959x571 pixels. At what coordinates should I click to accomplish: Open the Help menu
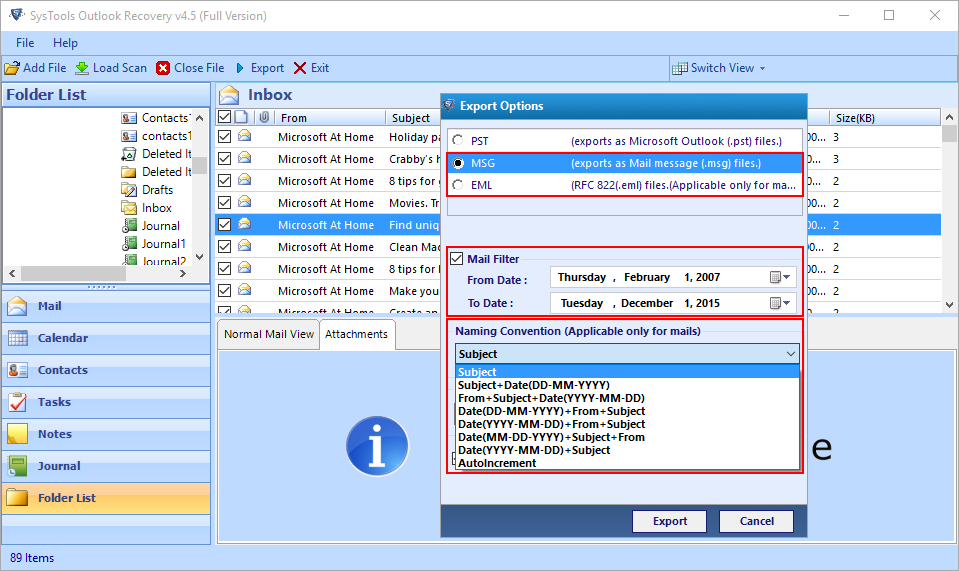pos(65,43)
